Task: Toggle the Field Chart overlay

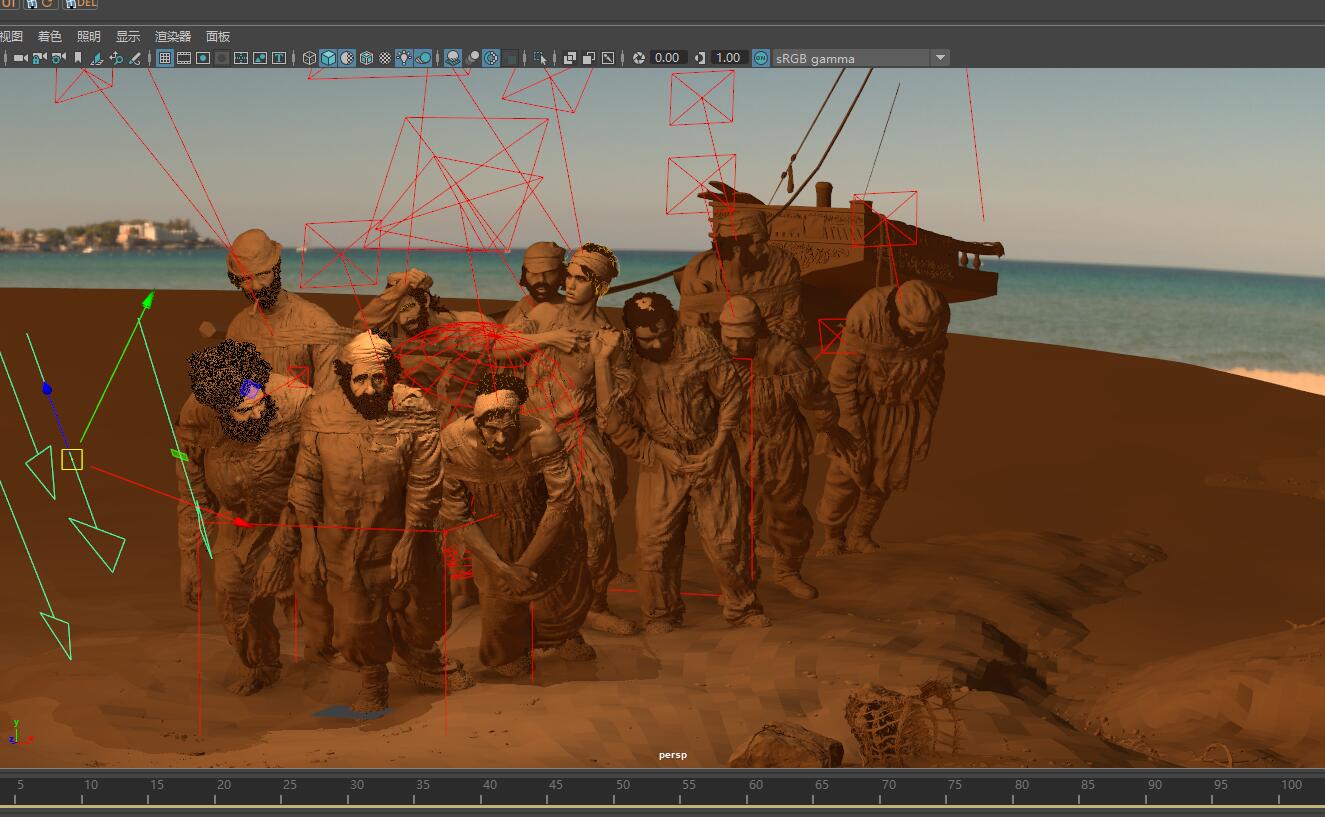Action: (x=241, y=58)
